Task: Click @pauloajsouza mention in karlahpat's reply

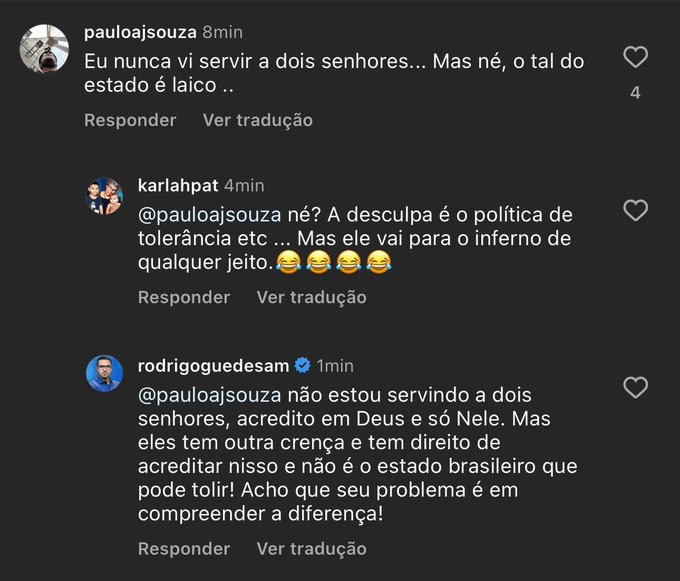Action: point(197,214)
